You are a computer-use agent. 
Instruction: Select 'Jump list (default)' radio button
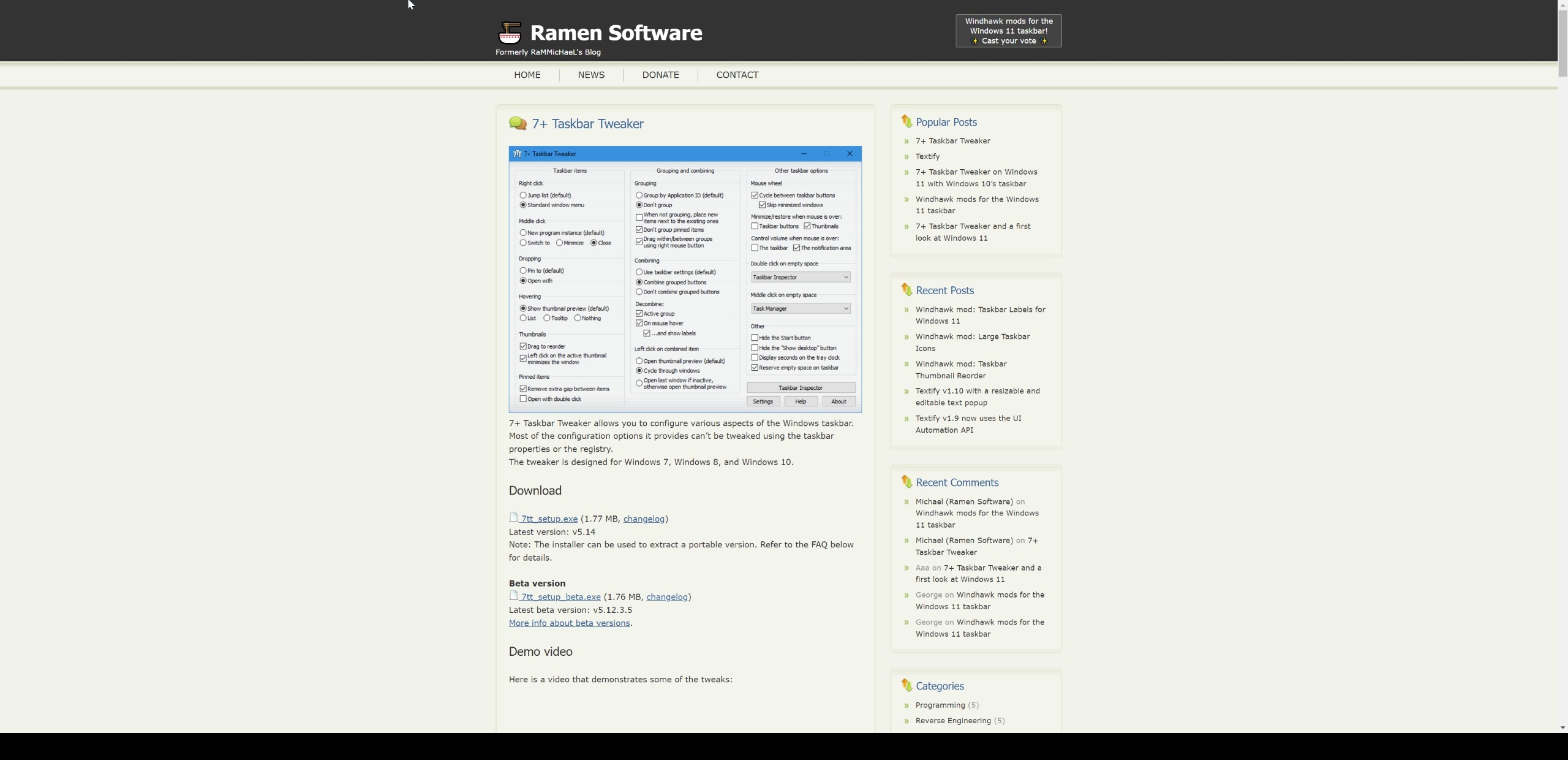coord(523,196)
